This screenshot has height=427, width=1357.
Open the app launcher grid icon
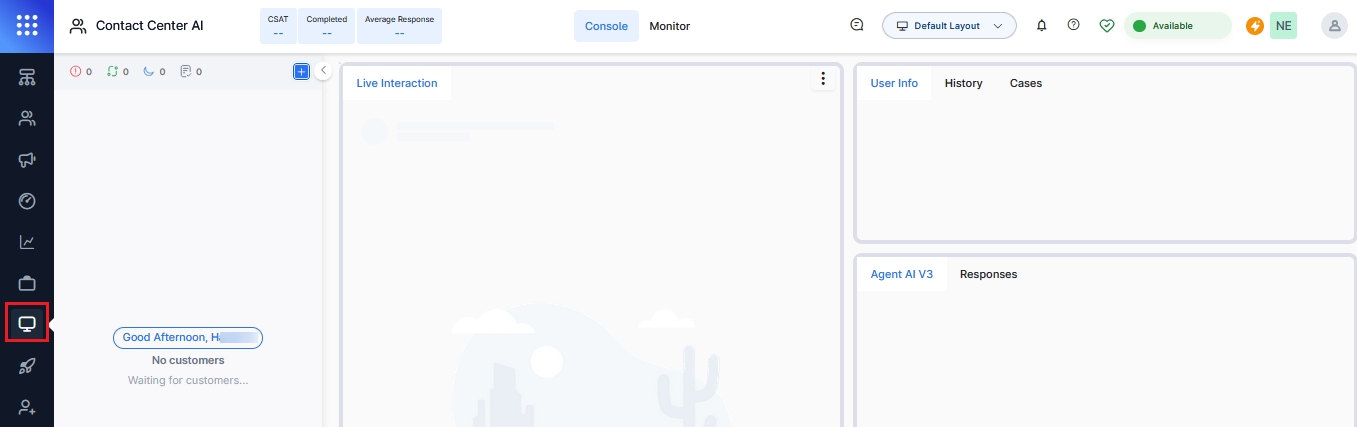pyautogui.click(x=27, y=26)
